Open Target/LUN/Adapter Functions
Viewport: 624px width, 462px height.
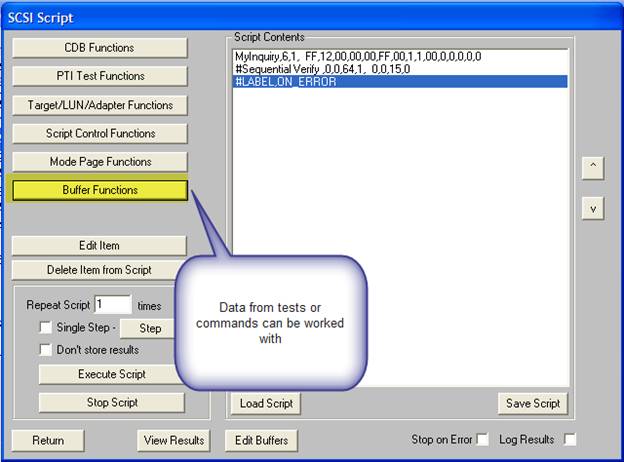pyautogui.click(x=99, y=105)
